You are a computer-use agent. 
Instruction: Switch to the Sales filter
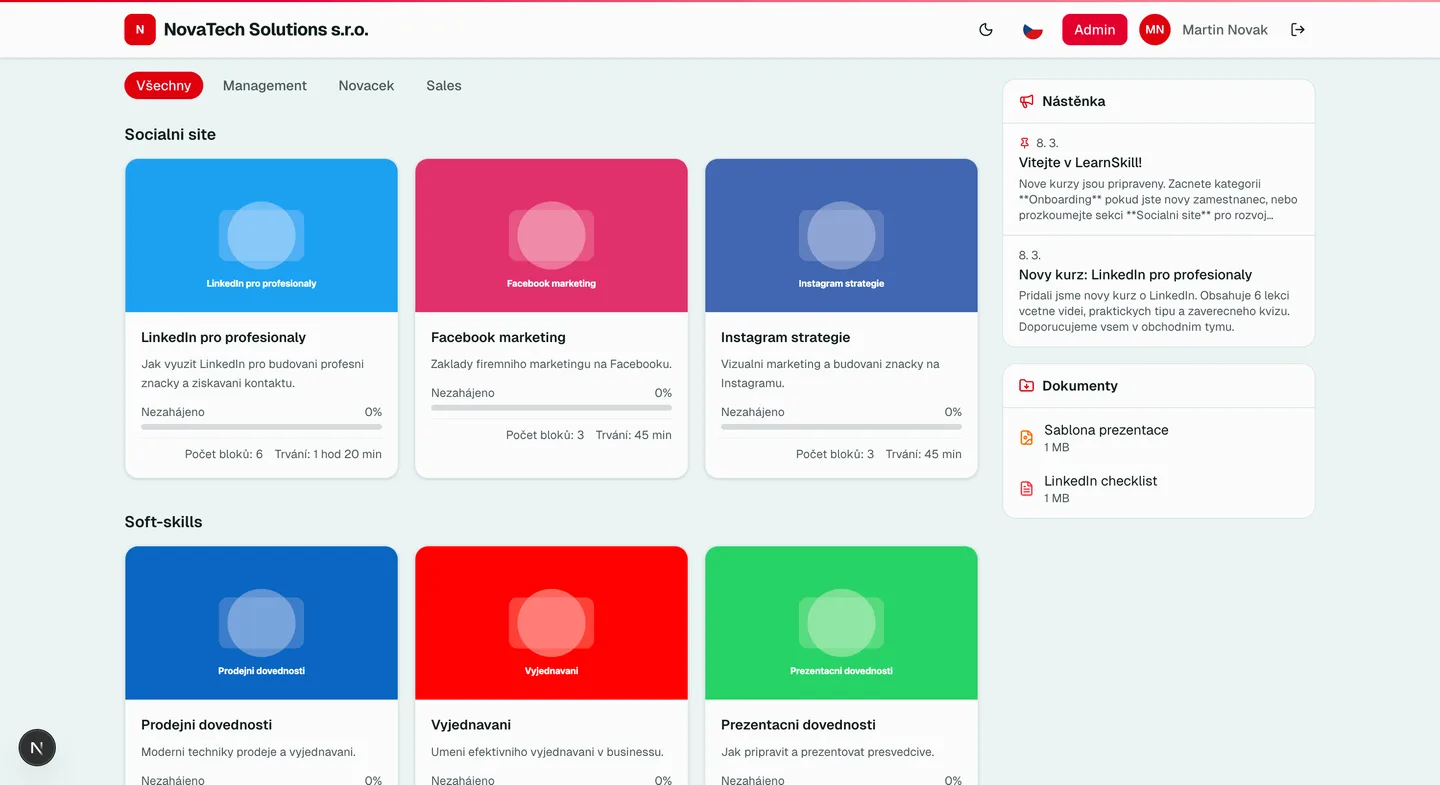pos(443,85)
